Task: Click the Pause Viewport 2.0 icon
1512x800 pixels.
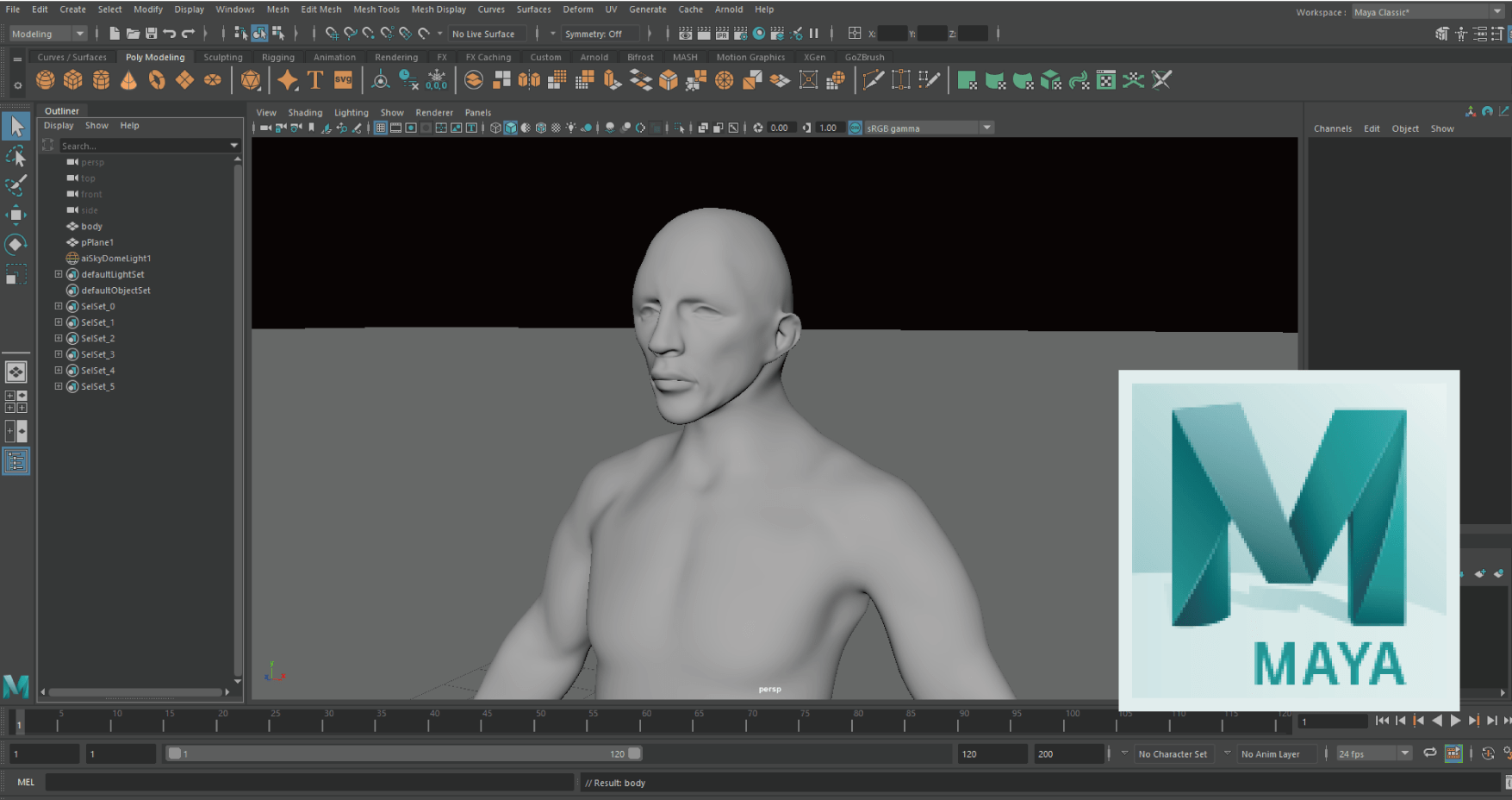Action: (x=814, y=34)
